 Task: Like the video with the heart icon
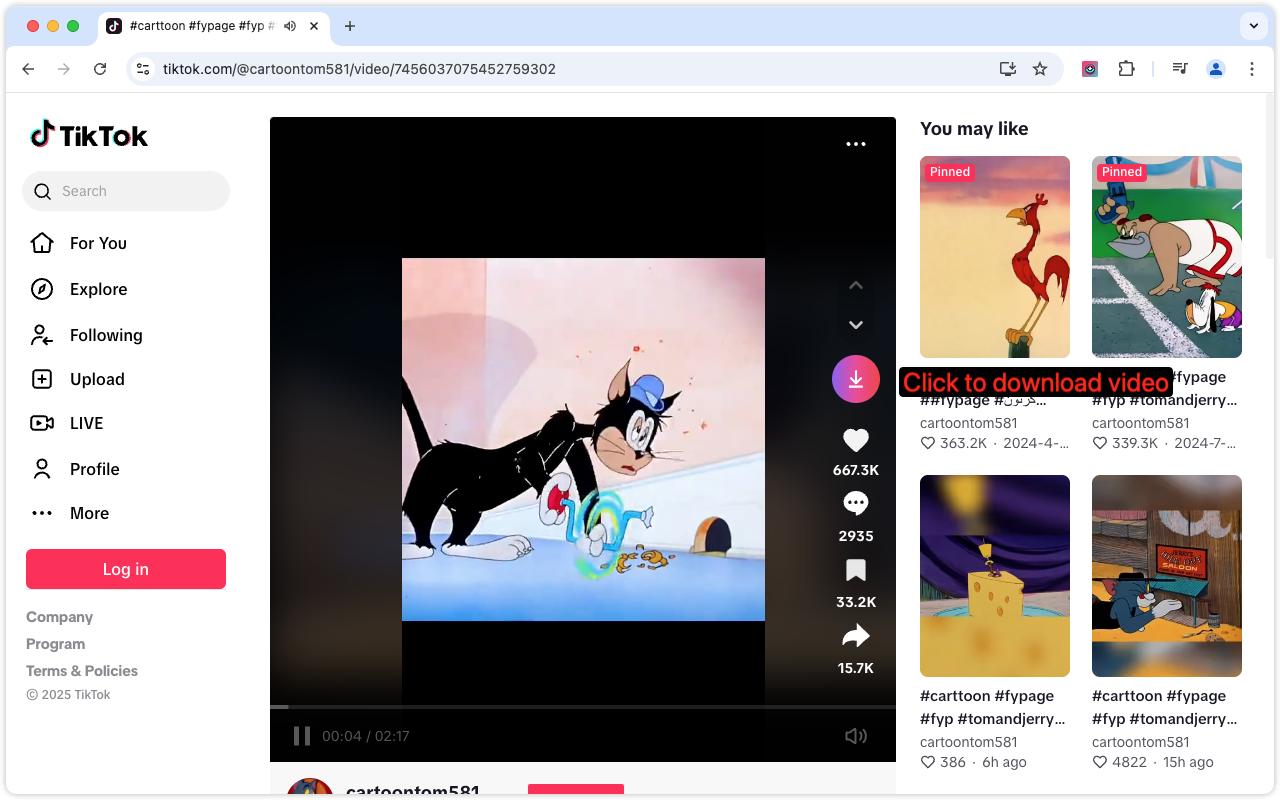click(x=856, y=440)
